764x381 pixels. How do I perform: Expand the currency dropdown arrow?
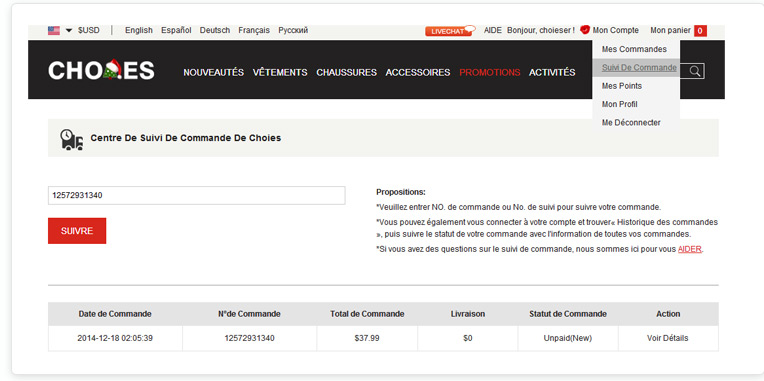69,30
